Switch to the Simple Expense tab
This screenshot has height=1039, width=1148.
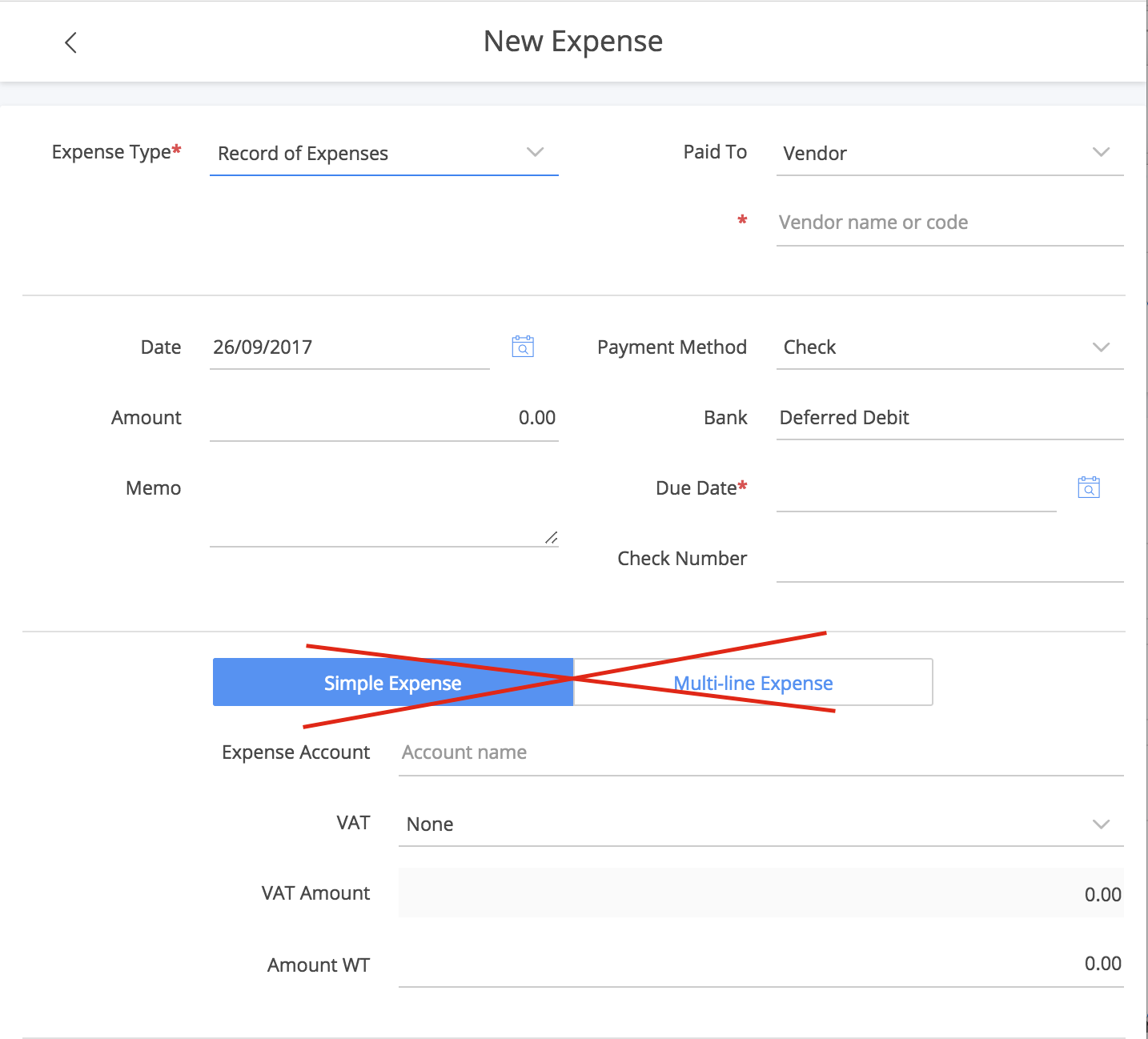pyautogui.click(x=393, y=683)
